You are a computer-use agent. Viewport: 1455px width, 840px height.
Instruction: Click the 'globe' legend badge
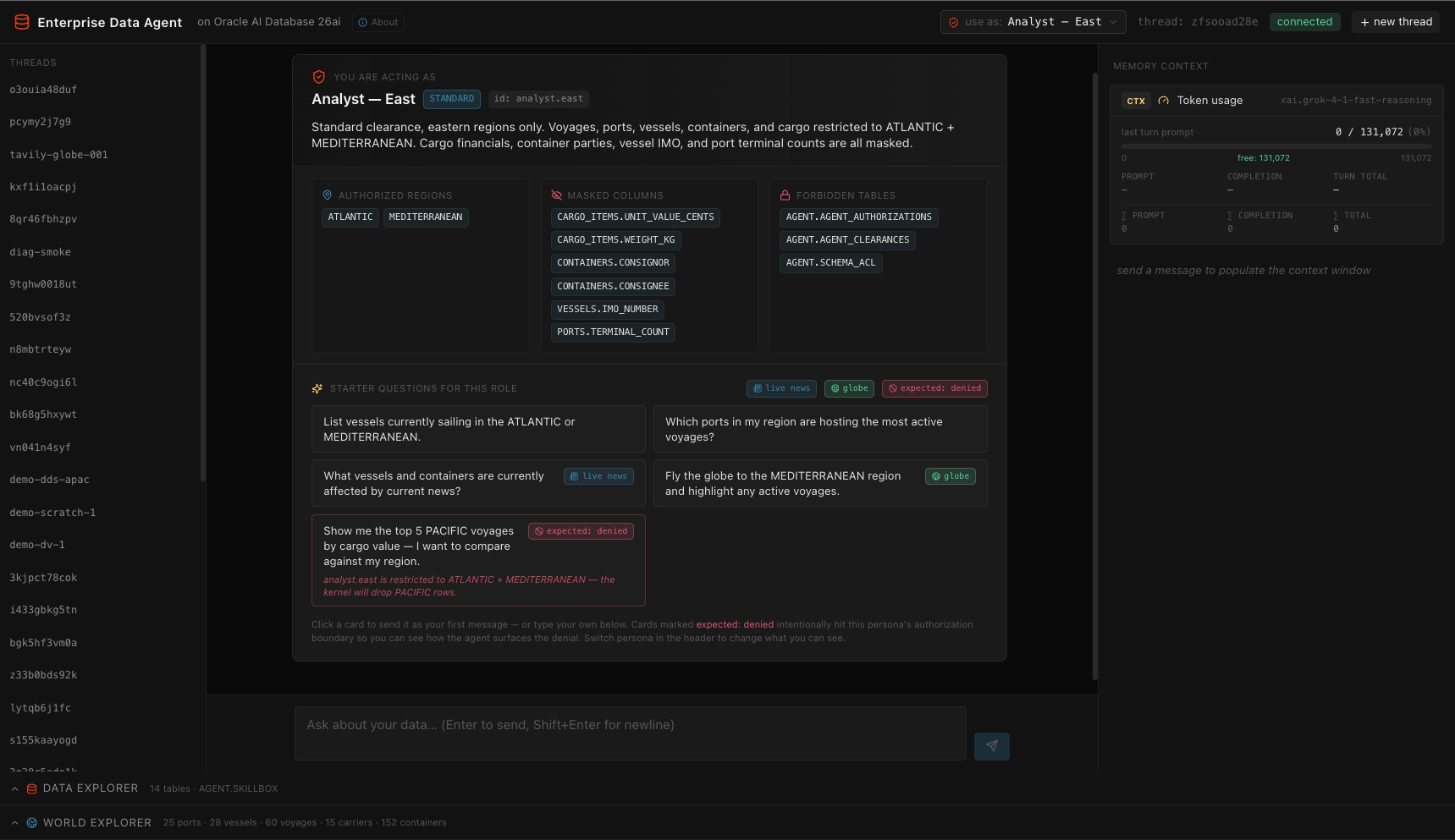click(849, 388)
